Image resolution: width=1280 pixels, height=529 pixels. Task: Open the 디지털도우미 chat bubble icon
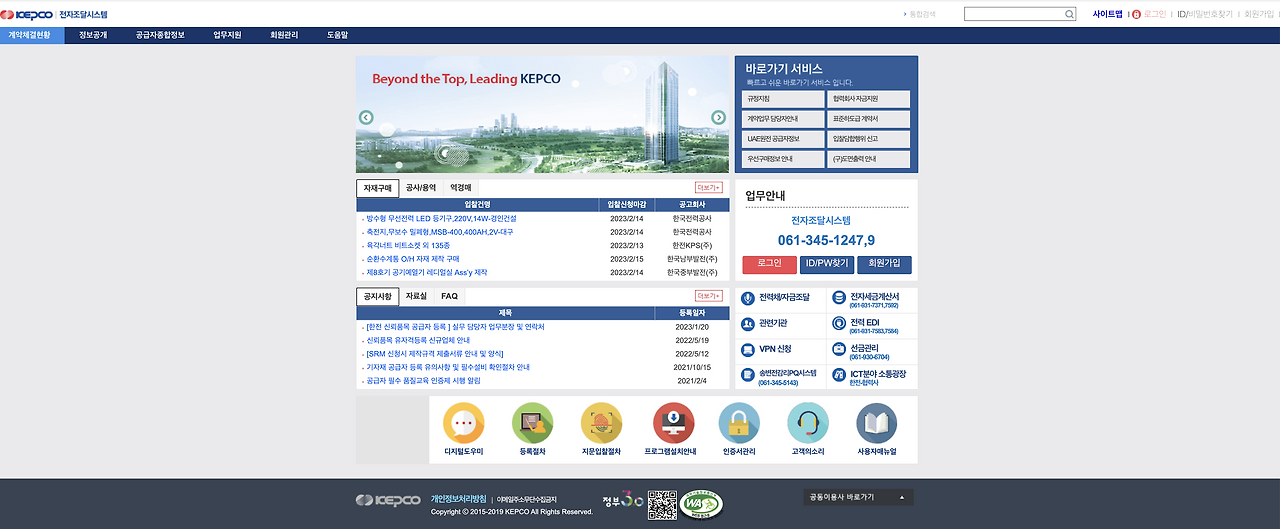click(x=463, y=423)
